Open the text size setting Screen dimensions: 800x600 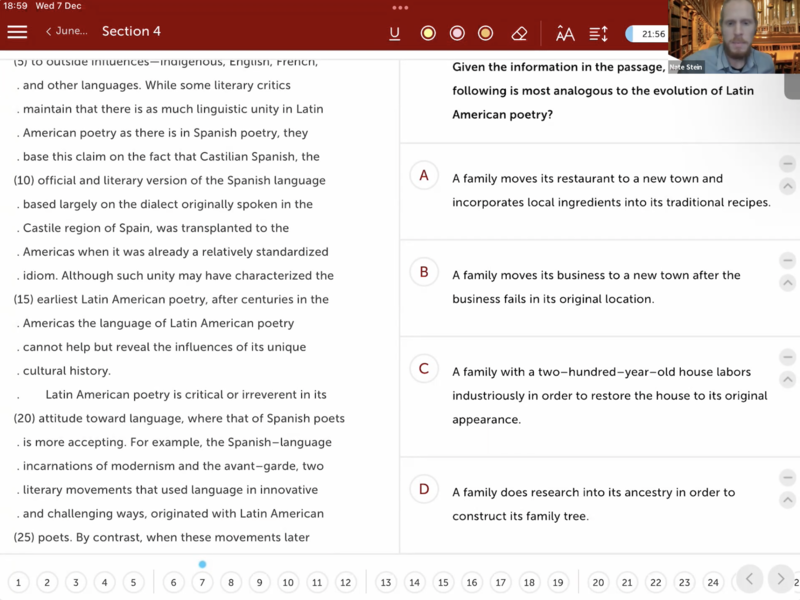point(565,33)
